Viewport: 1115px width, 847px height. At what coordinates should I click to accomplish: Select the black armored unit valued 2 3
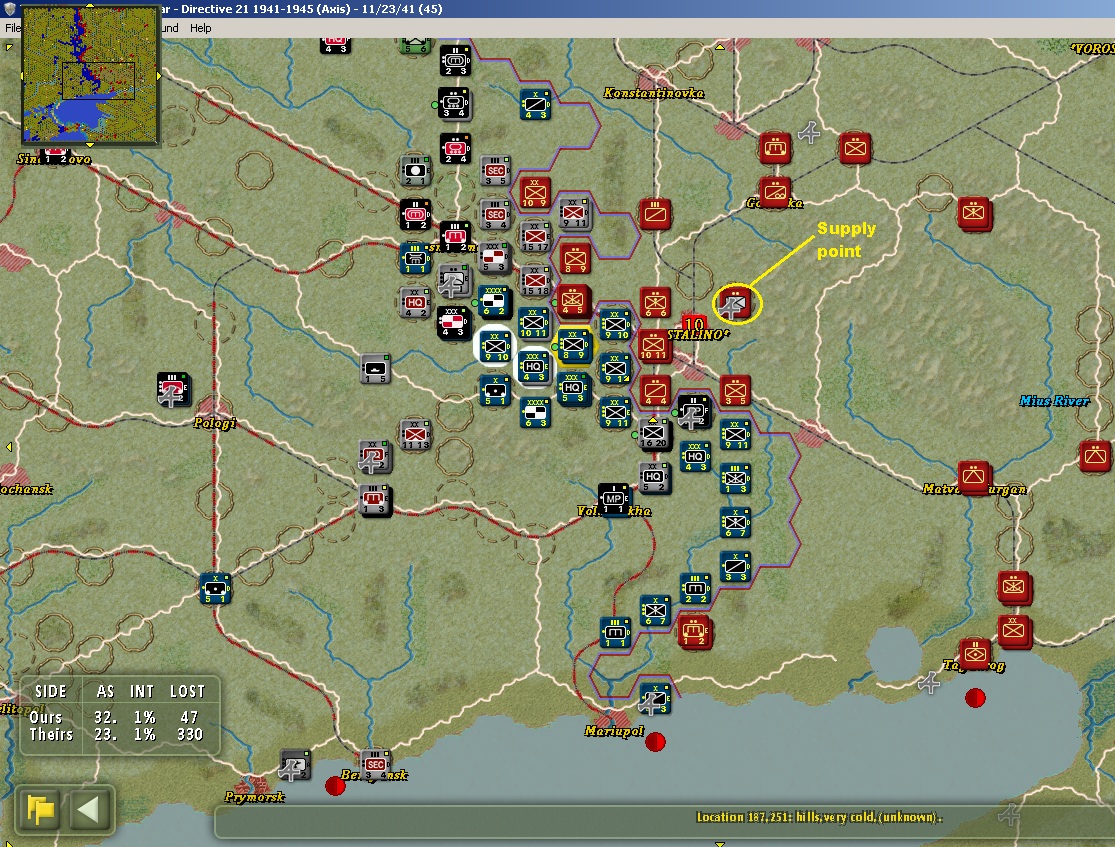click(x=455, y=61)
